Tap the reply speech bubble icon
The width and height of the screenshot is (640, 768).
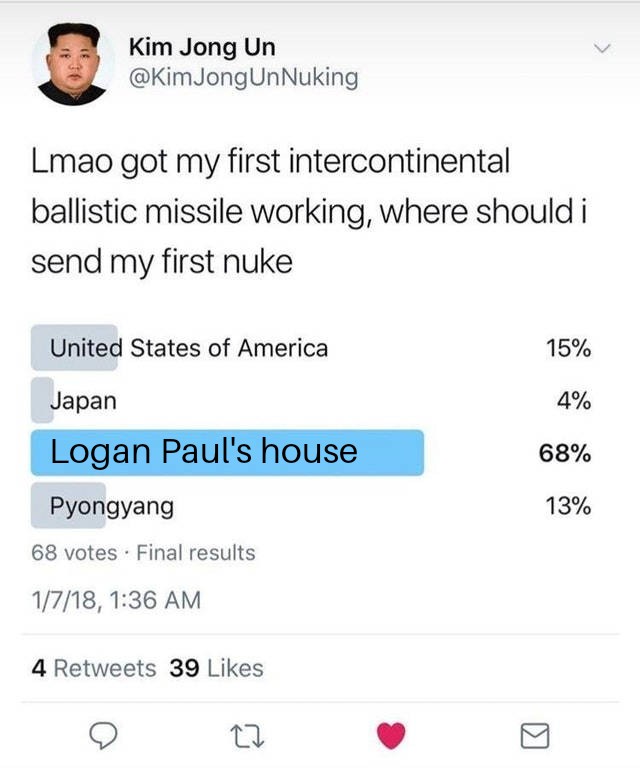[103, 736]
